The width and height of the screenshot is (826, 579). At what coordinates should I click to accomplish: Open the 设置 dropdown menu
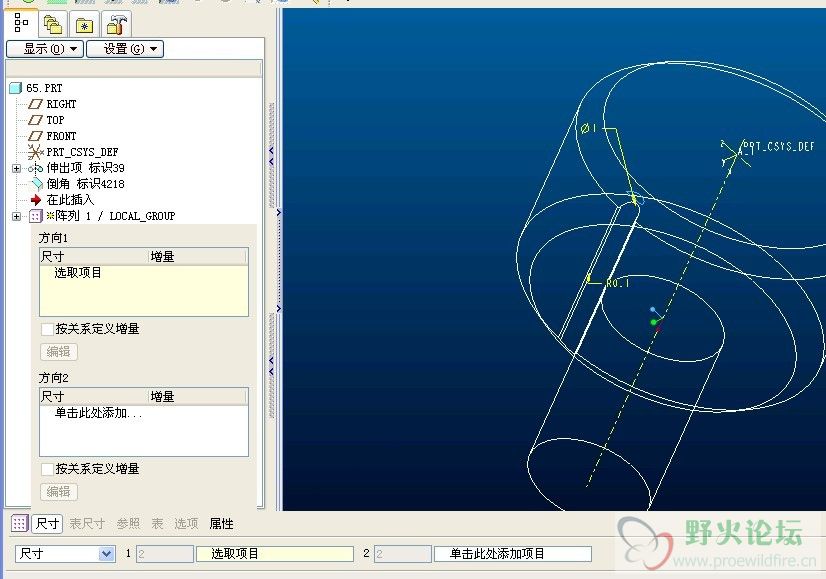[x=125, y=49]
